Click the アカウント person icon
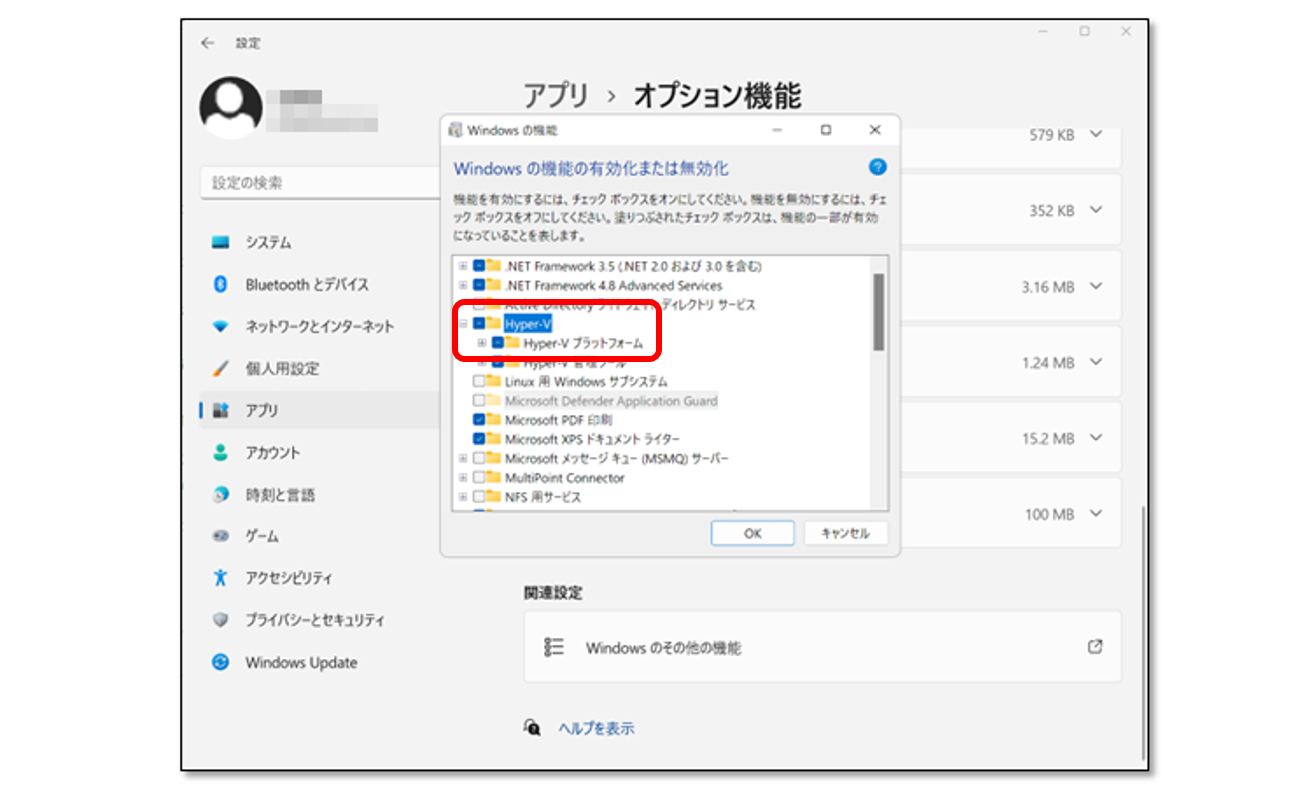The image size is (1310, 789). tap(221, 453)
